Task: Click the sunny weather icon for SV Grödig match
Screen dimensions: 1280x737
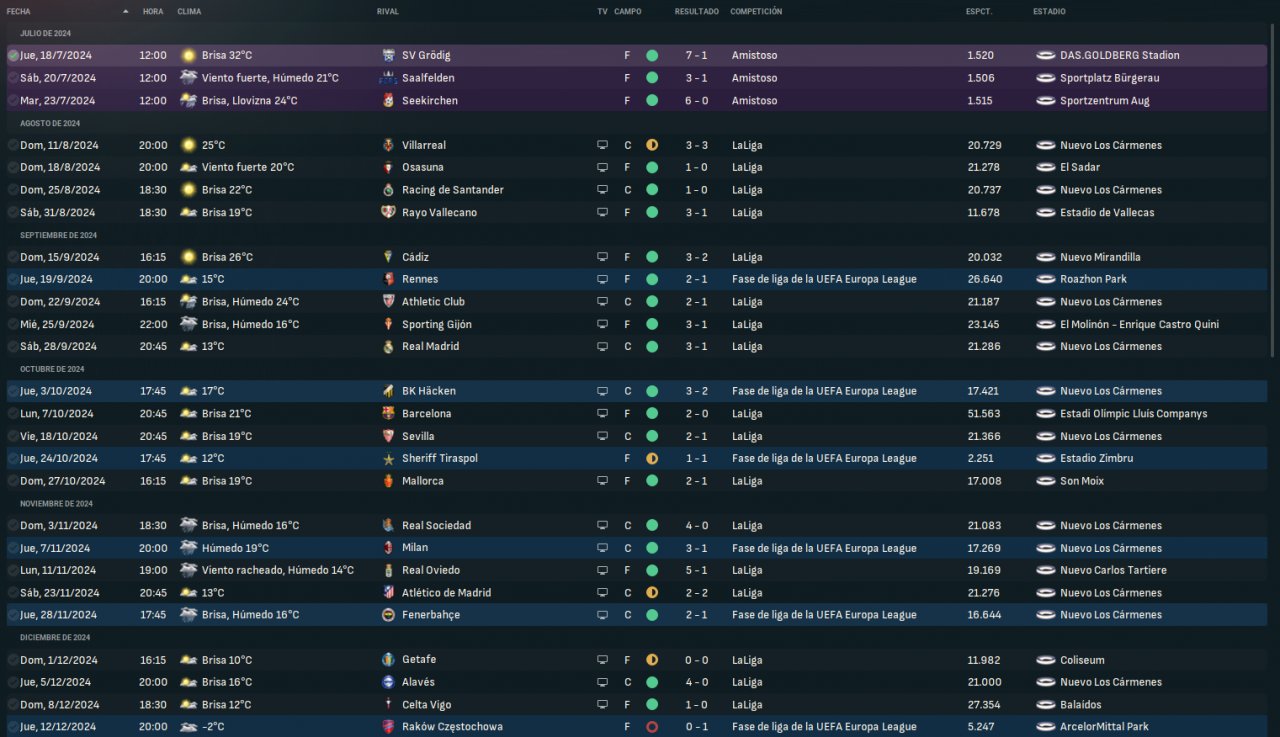Action: pos(188,55)
